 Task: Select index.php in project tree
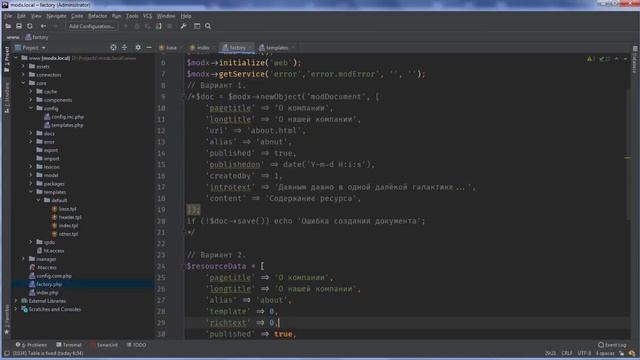(44, 292)
